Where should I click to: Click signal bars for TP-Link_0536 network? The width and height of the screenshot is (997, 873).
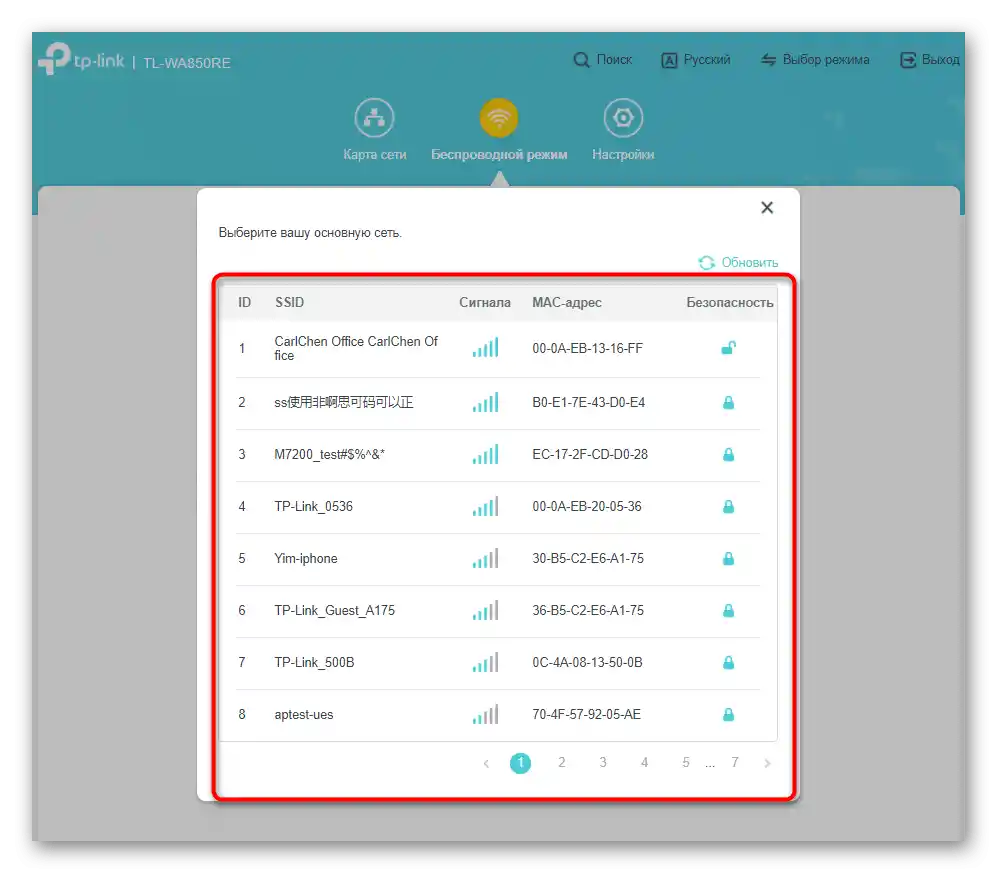pos(485,506)
